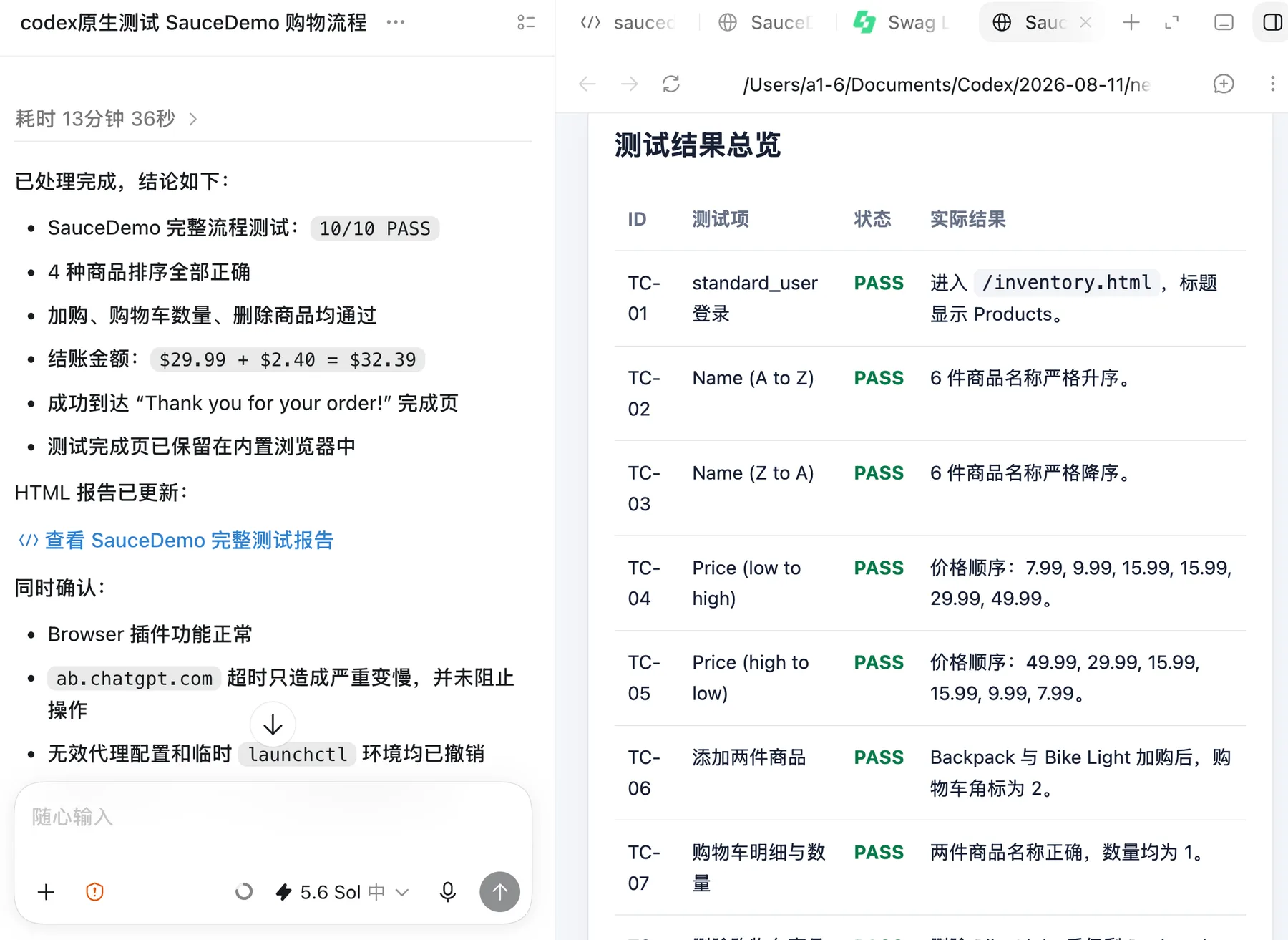This screenshot has width=1288, height=940.
Task: Expand the browser panel to full size
Action: (1171, 23)
